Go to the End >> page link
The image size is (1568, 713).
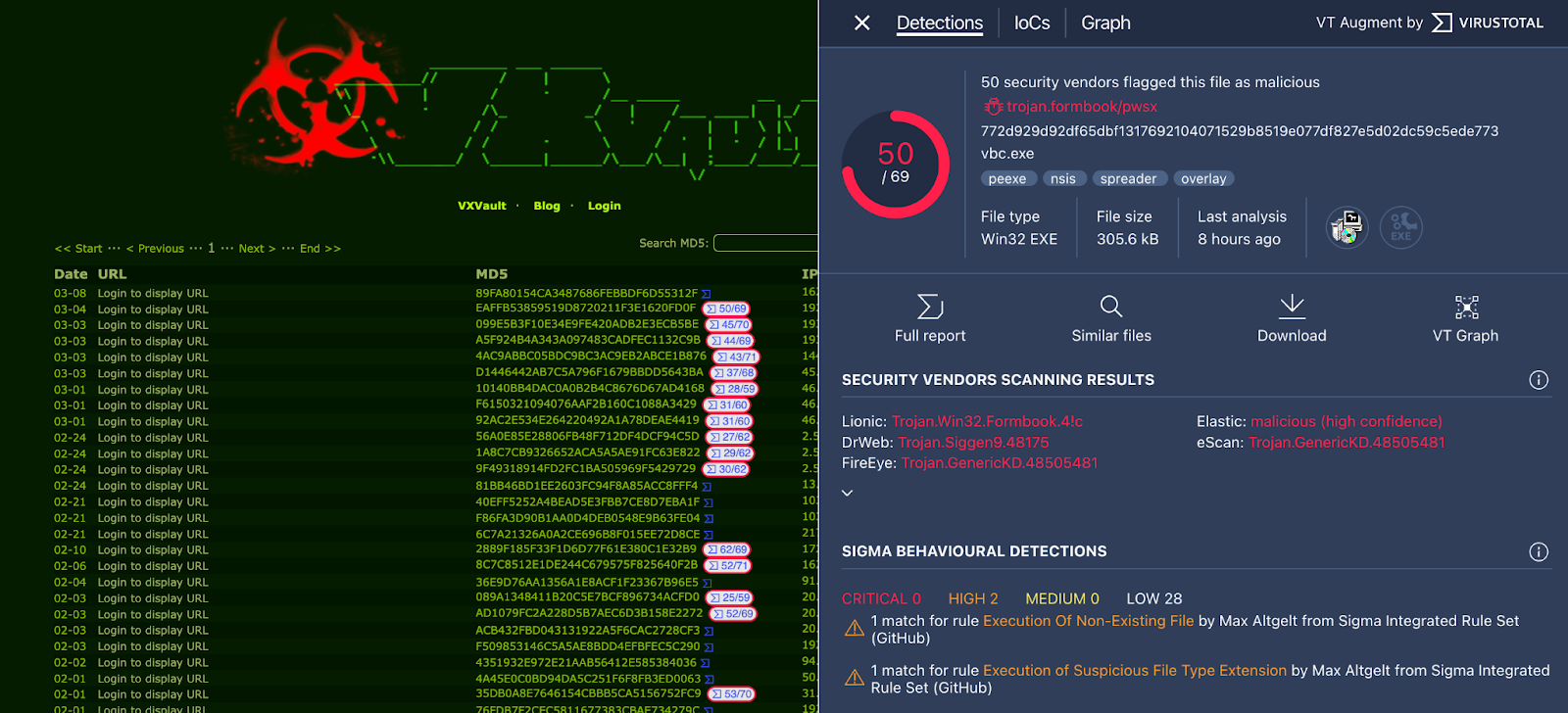(320, 249)
